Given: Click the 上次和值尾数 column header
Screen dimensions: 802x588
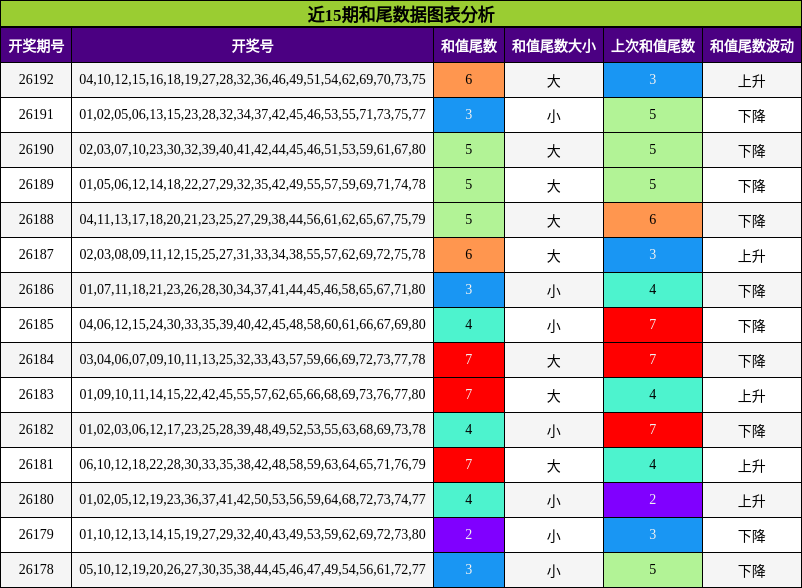Looking at the screenshot, I should [653, 46].
